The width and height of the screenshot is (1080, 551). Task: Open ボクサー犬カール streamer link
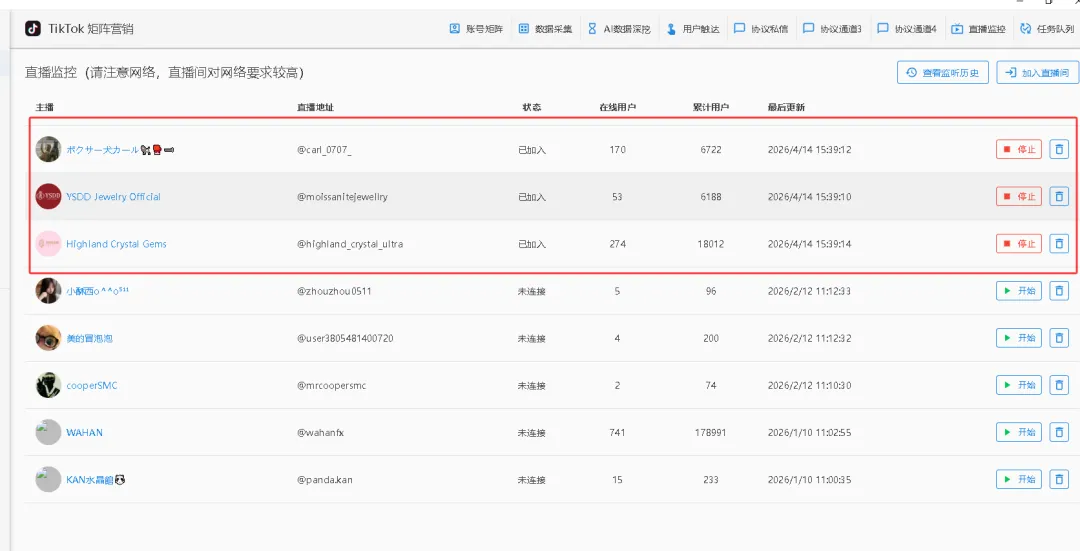(x=120, y=149)
